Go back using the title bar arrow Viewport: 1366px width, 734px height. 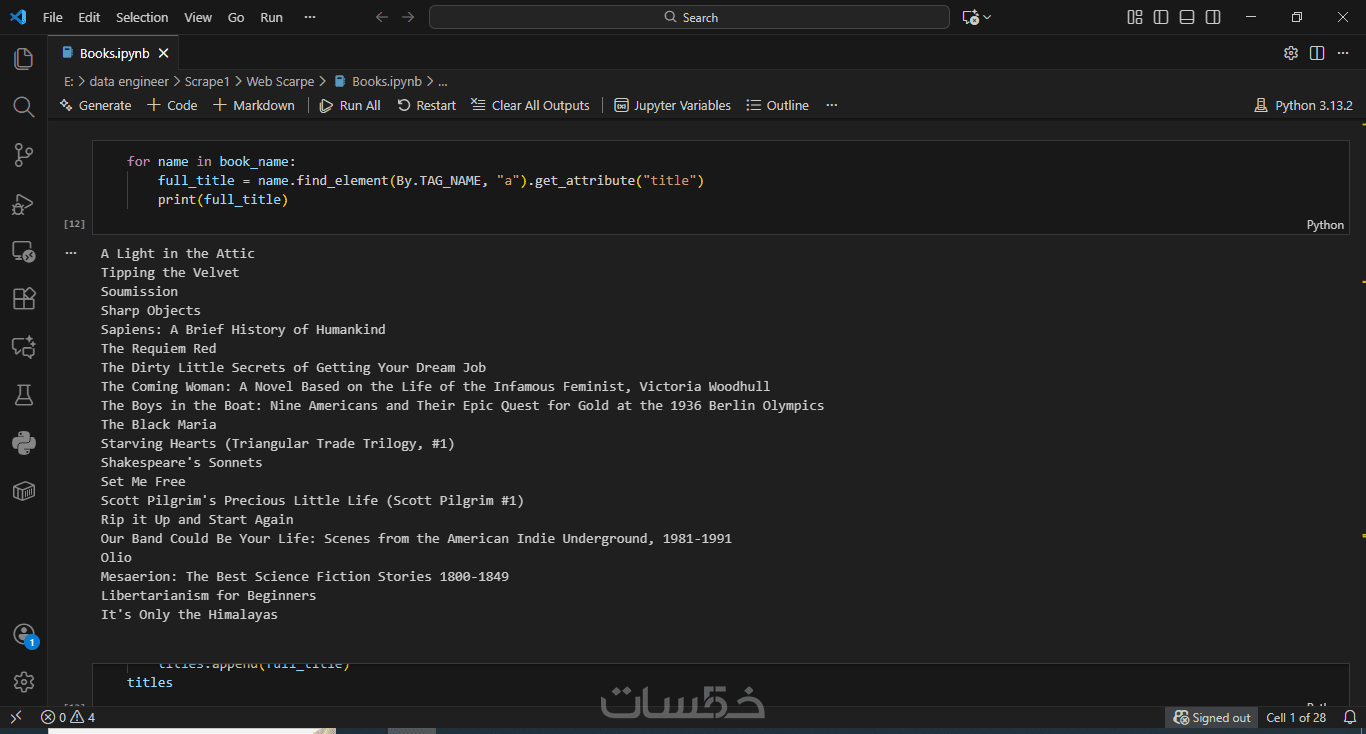[x=381, y=17]
